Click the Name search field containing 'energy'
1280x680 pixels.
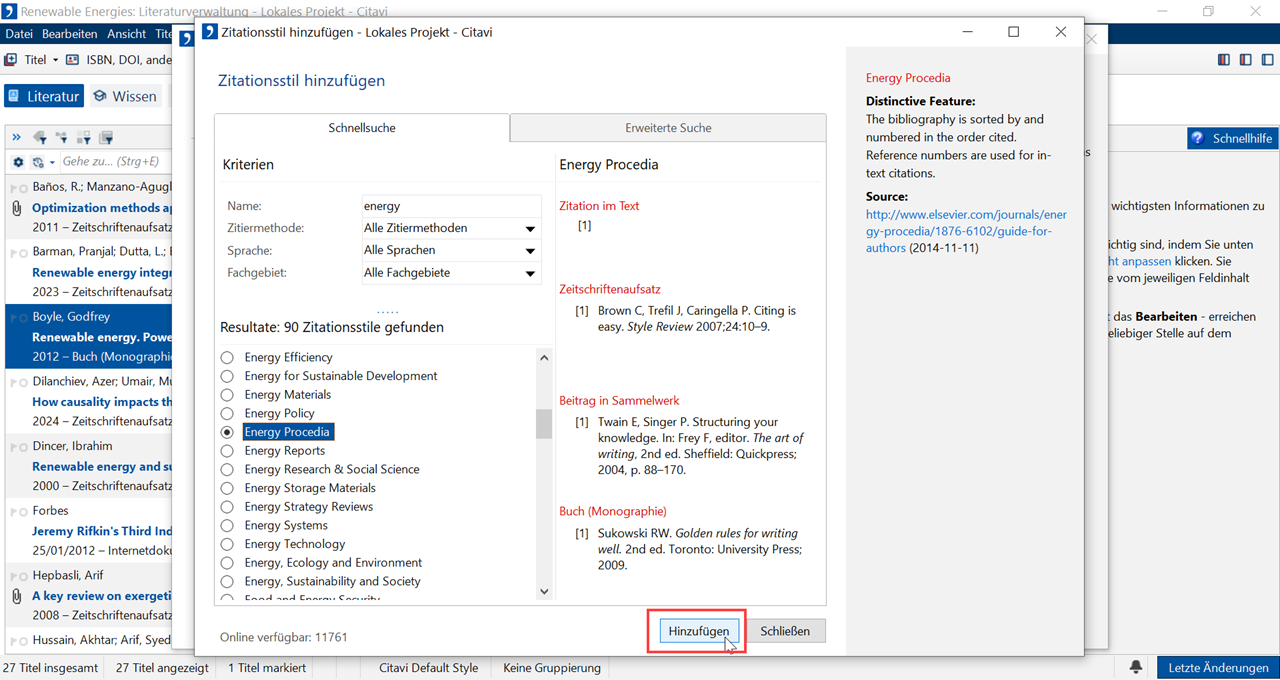click(x=450, y=206)
